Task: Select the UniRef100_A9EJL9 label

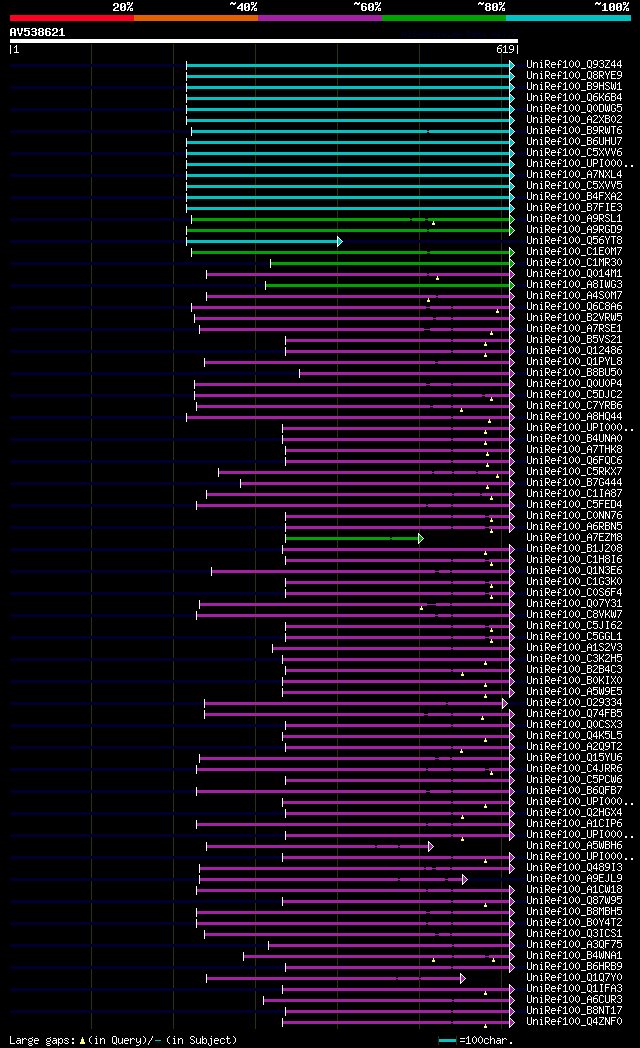Action: [574, 880]
